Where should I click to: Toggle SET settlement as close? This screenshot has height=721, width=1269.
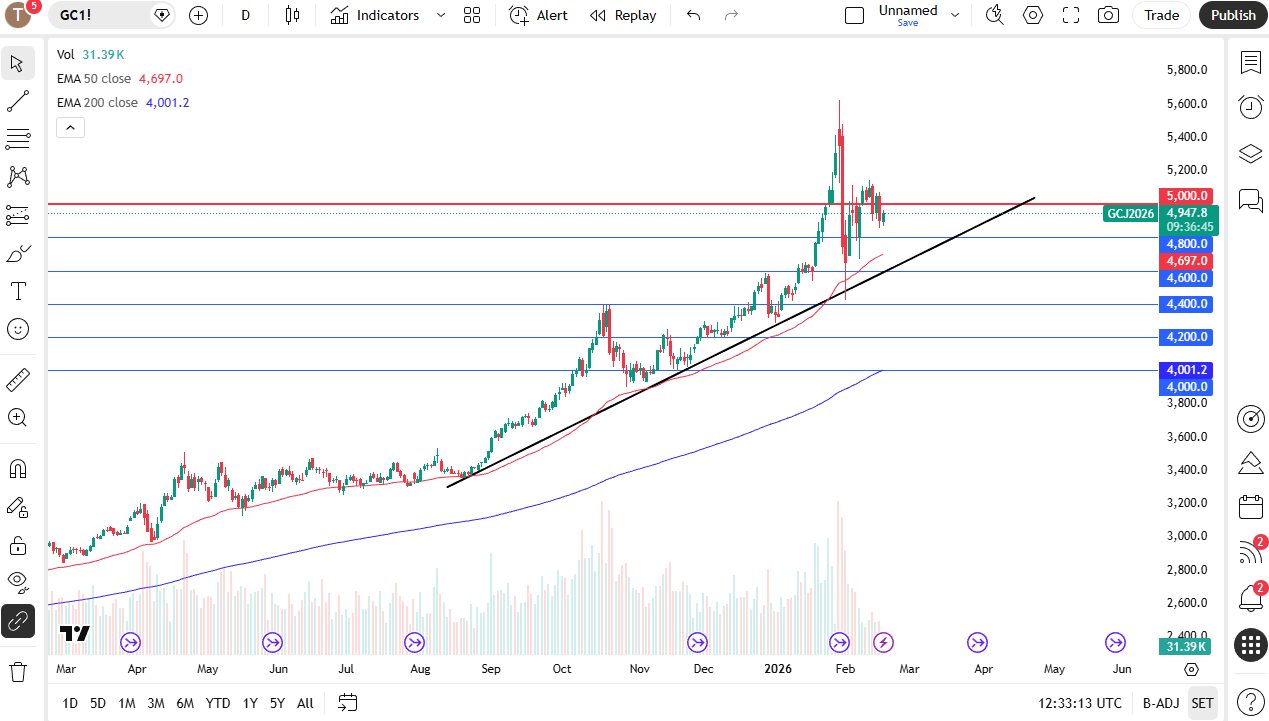pyautogui.click(x=1203, y=703)
